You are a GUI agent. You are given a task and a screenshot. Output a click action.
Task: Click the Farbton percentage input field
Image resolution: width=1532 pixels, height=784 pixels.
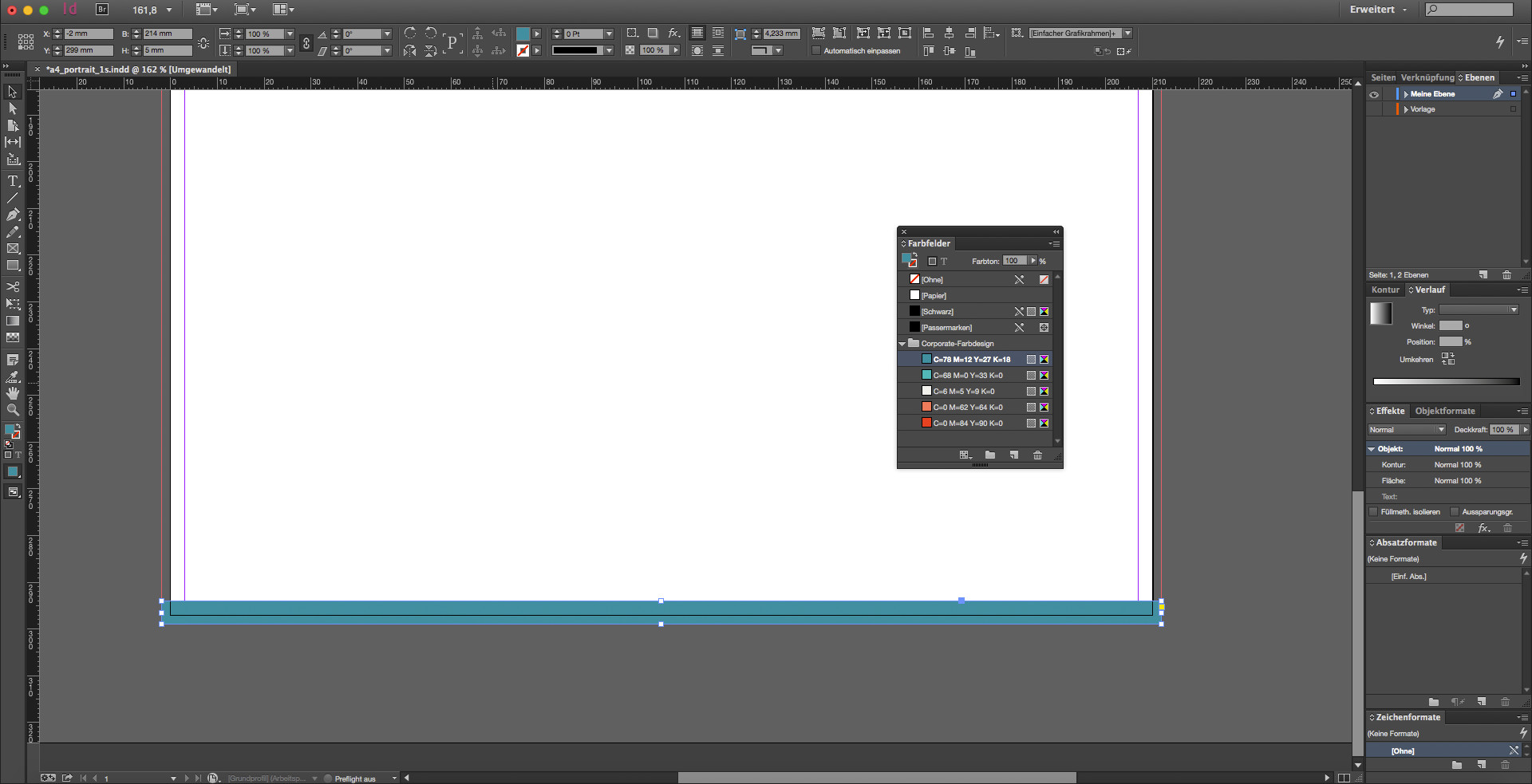[1013, 261]
